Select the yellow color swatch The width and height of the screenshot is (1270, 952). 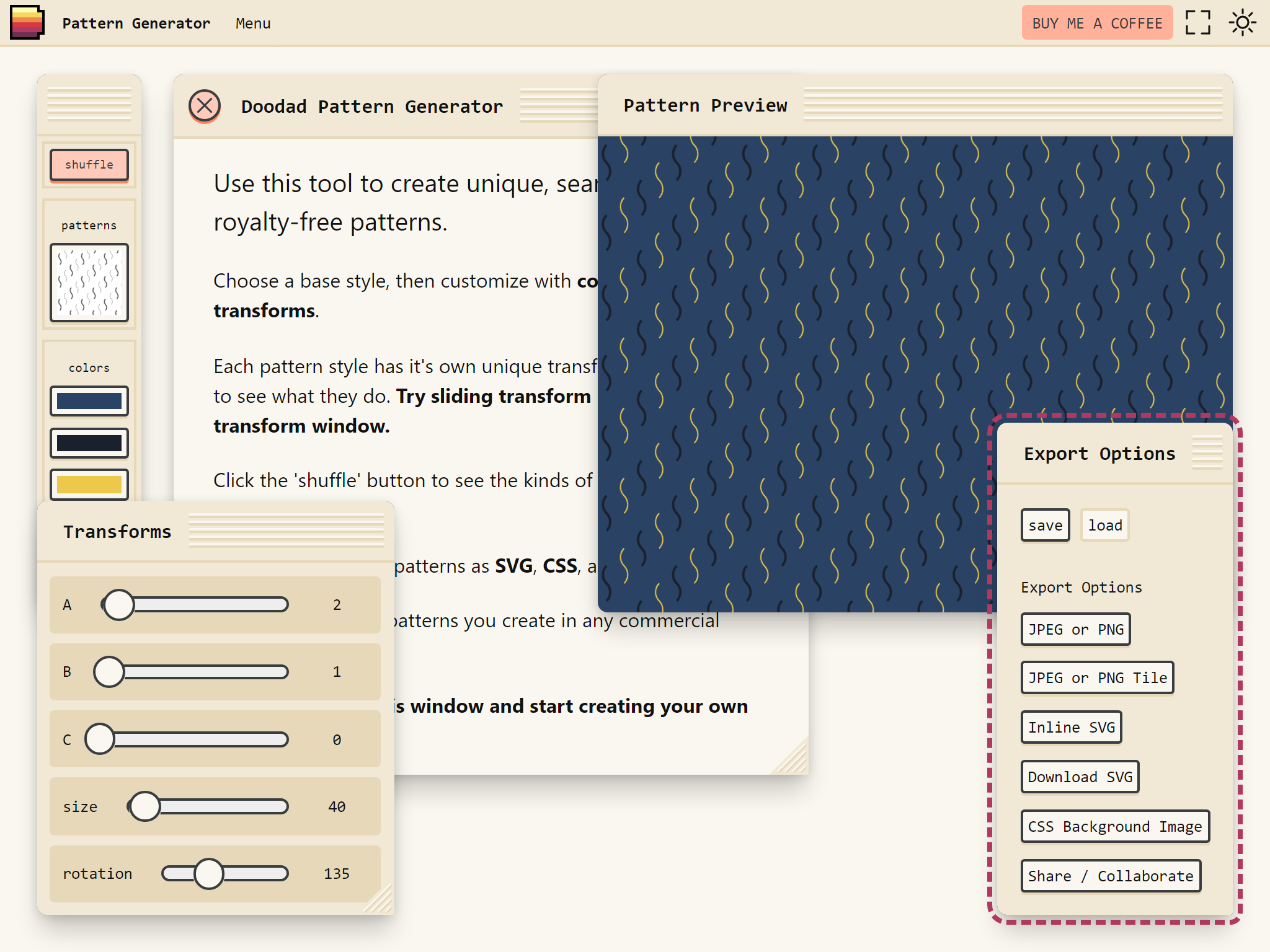pos(89,485)
